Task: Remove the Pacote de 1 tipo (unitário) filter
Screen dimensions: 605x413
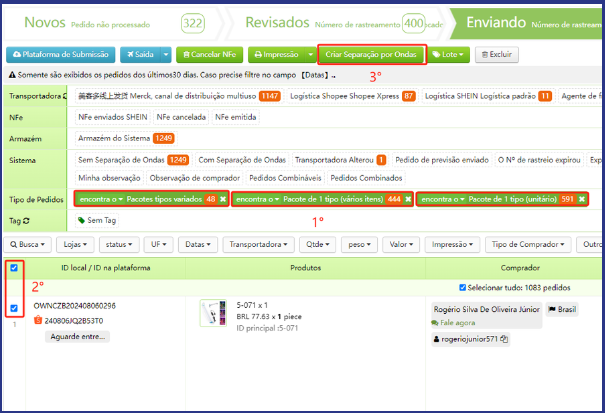Action: (580, 199)
